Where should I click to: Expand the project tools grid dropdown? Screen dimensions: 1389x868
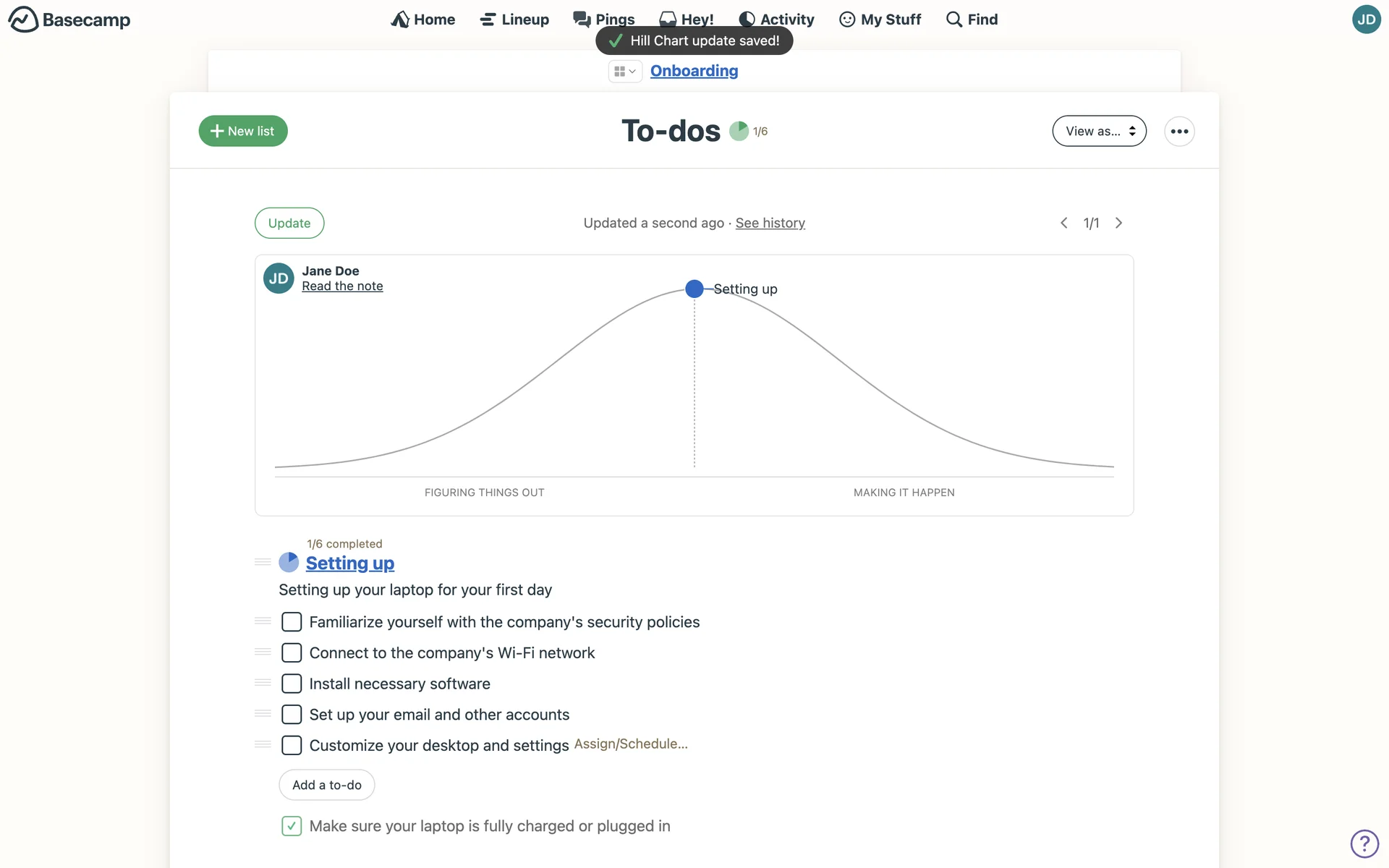point(625,71)
